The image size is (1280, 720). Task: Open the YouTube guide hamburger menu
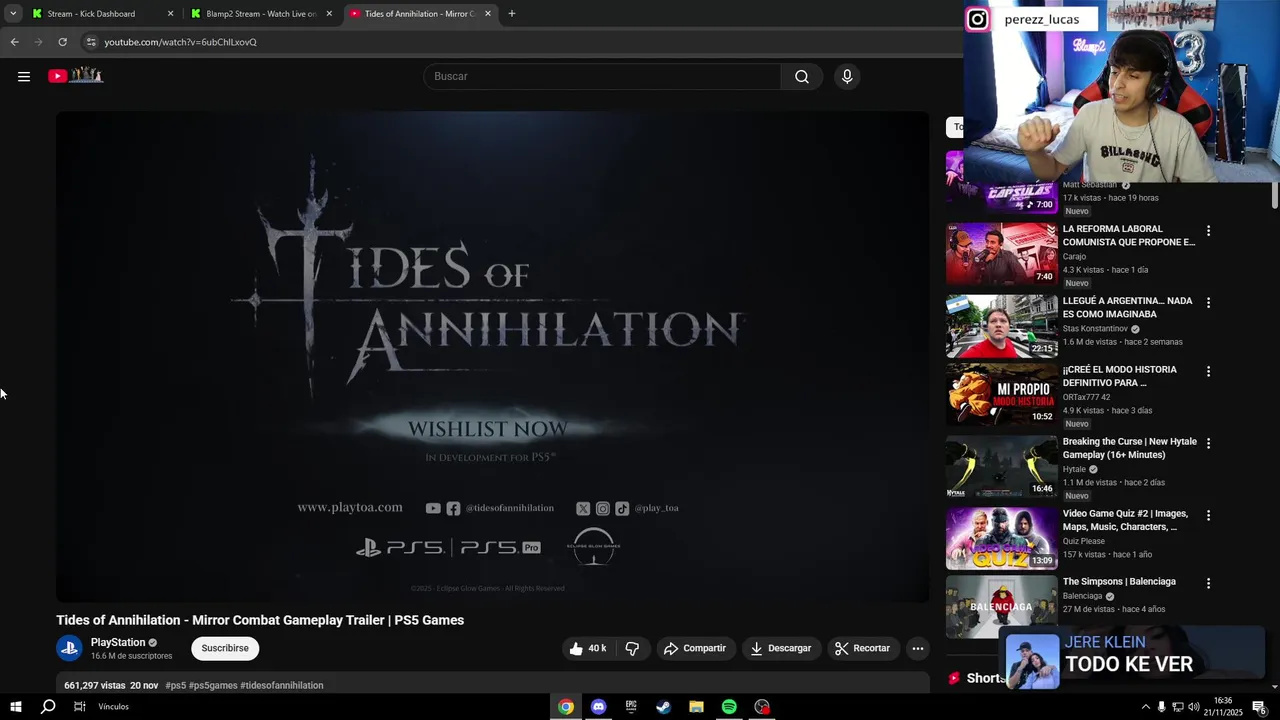click(x=24, y=76)
